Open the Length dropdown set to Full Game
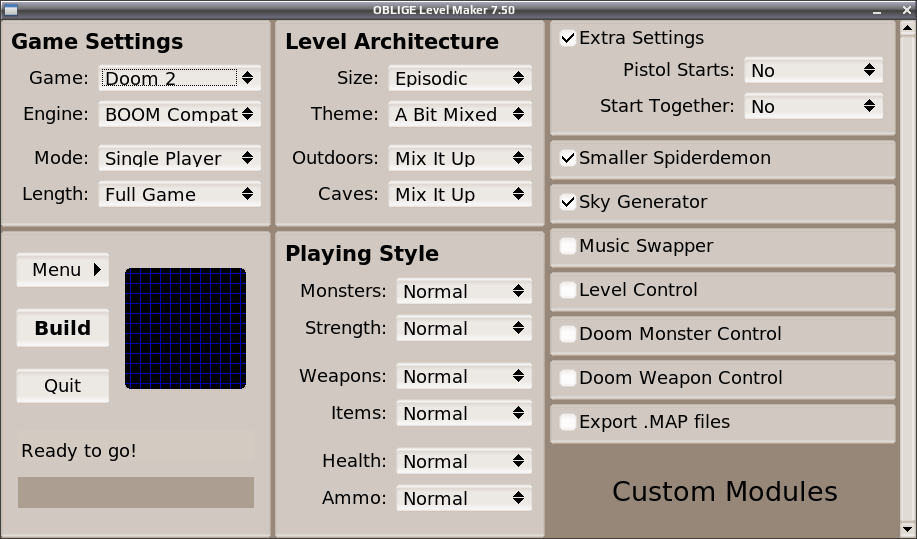Viewport: 917px width, 539px height. [180, 194]
